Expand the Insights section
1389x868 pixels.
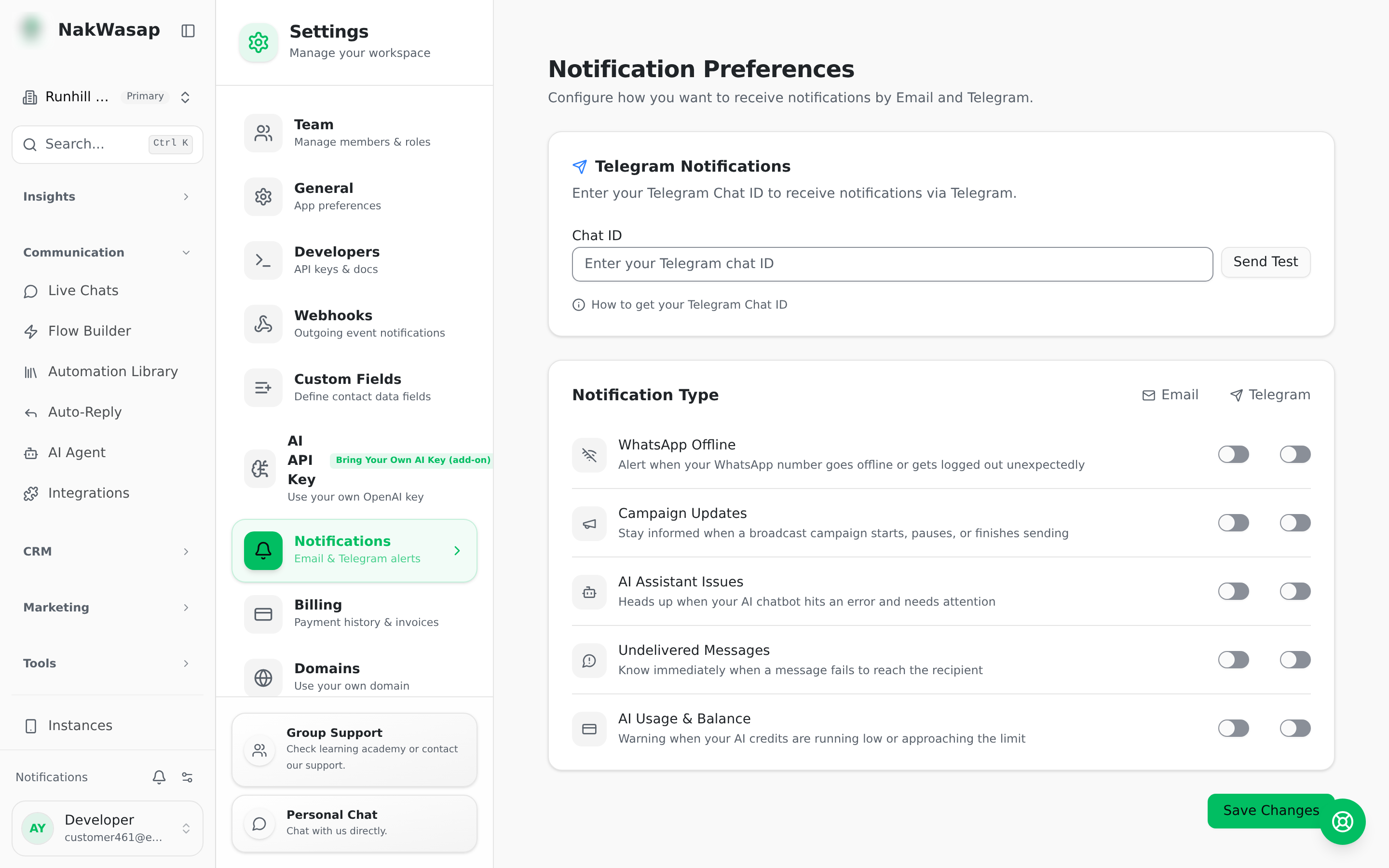tap(108, 197)
